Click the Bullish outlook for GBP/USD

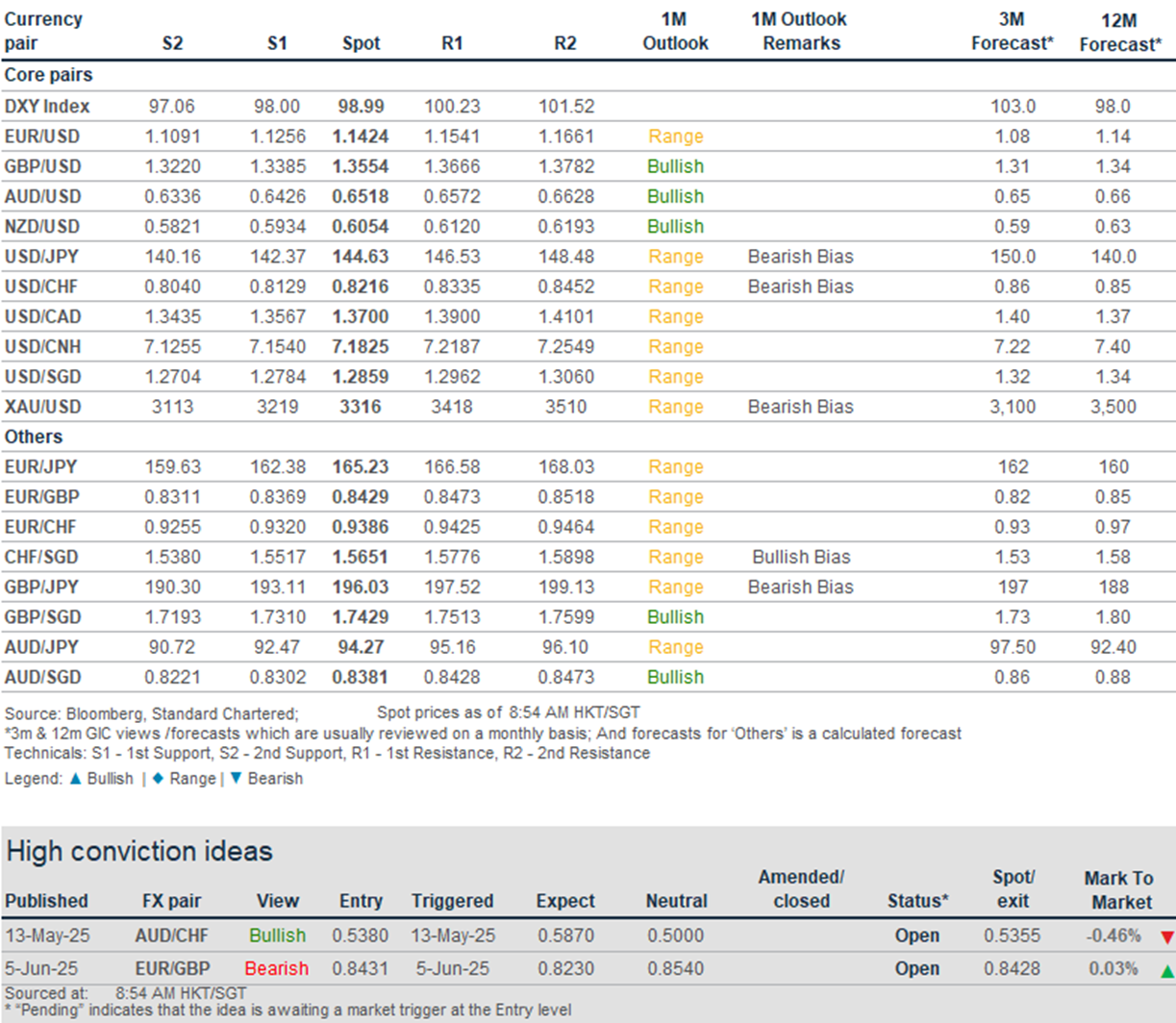(x=675, y=166)
